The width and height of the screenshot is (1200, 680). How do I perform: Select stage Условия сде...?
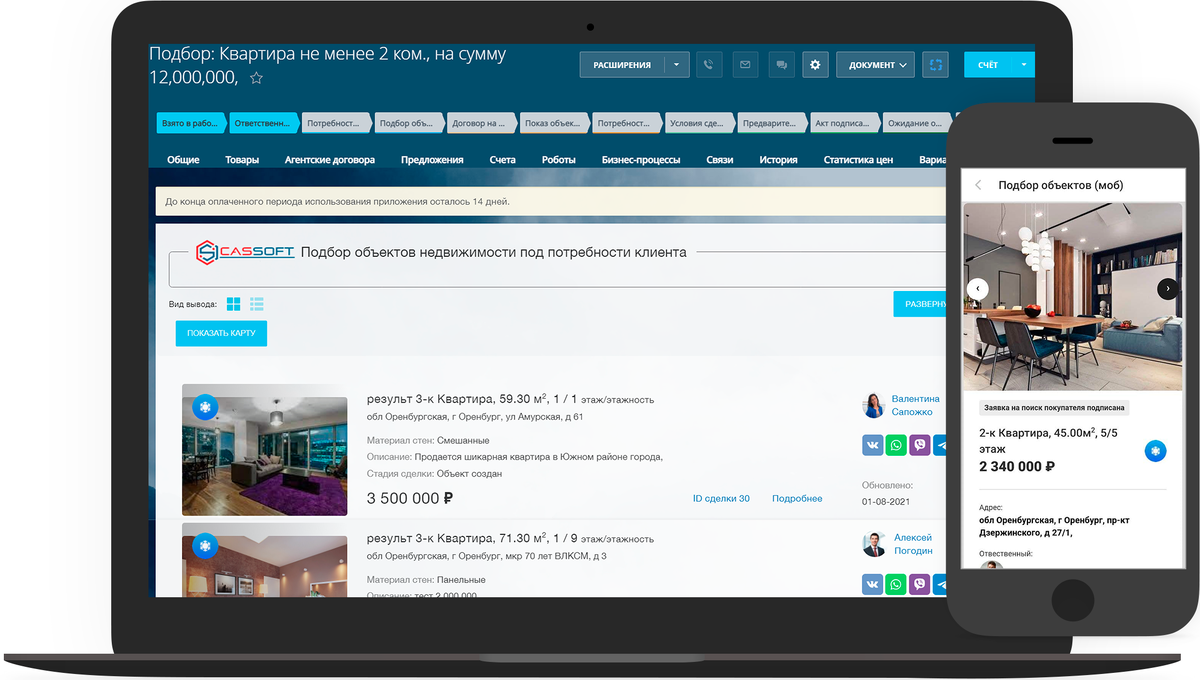[700, 123]
